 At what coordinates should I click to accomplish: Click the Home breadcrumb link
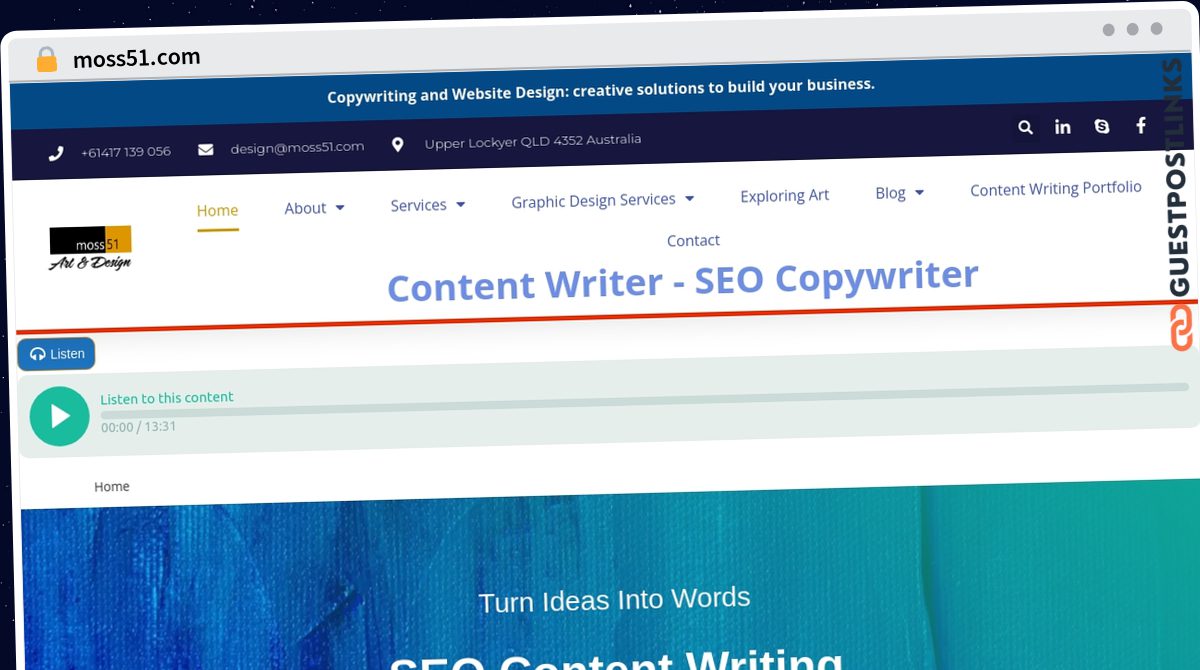[112, 486]
